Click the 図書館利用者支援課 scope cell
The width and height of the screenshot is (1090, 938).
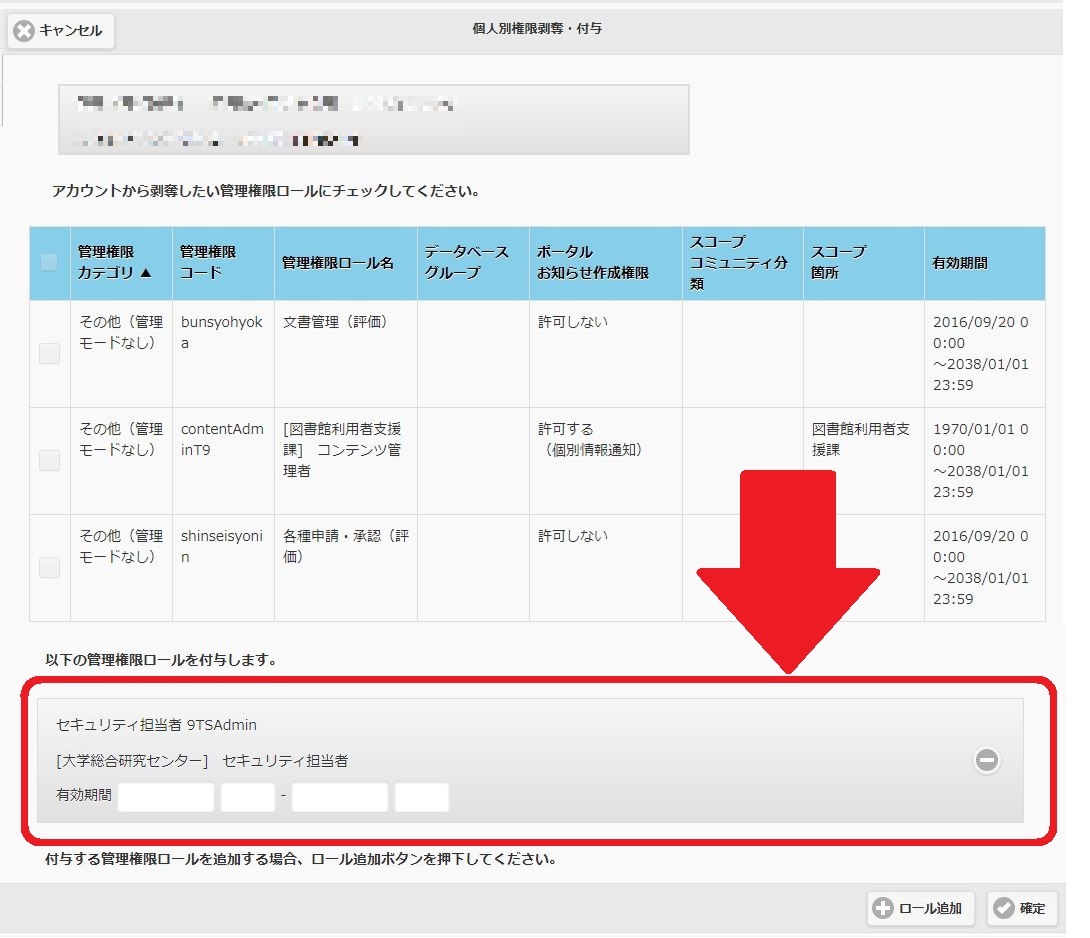[863, 461]
